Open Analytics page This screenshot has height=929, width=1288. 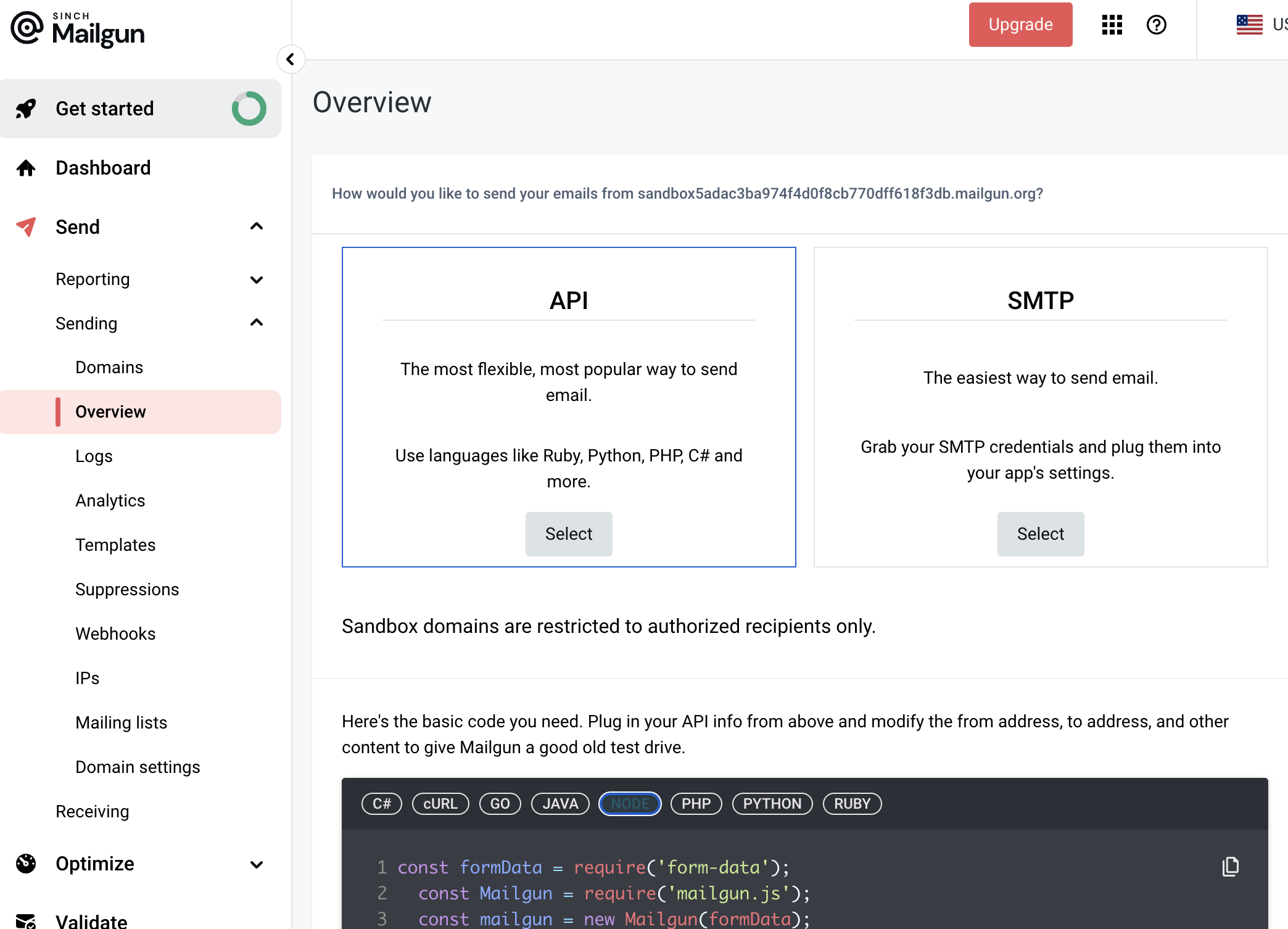[x=110, y=500]
